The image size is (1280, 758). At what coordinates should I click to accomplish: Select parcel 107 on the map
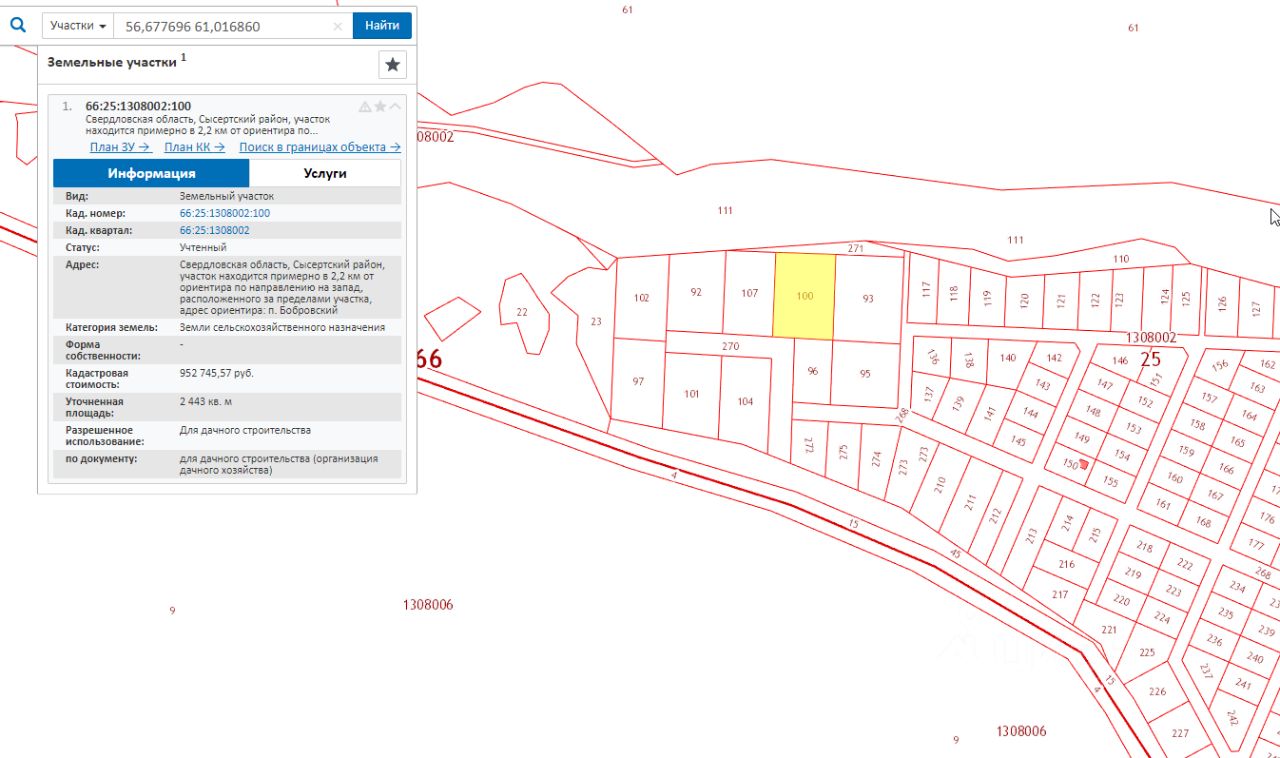[749, 293]
